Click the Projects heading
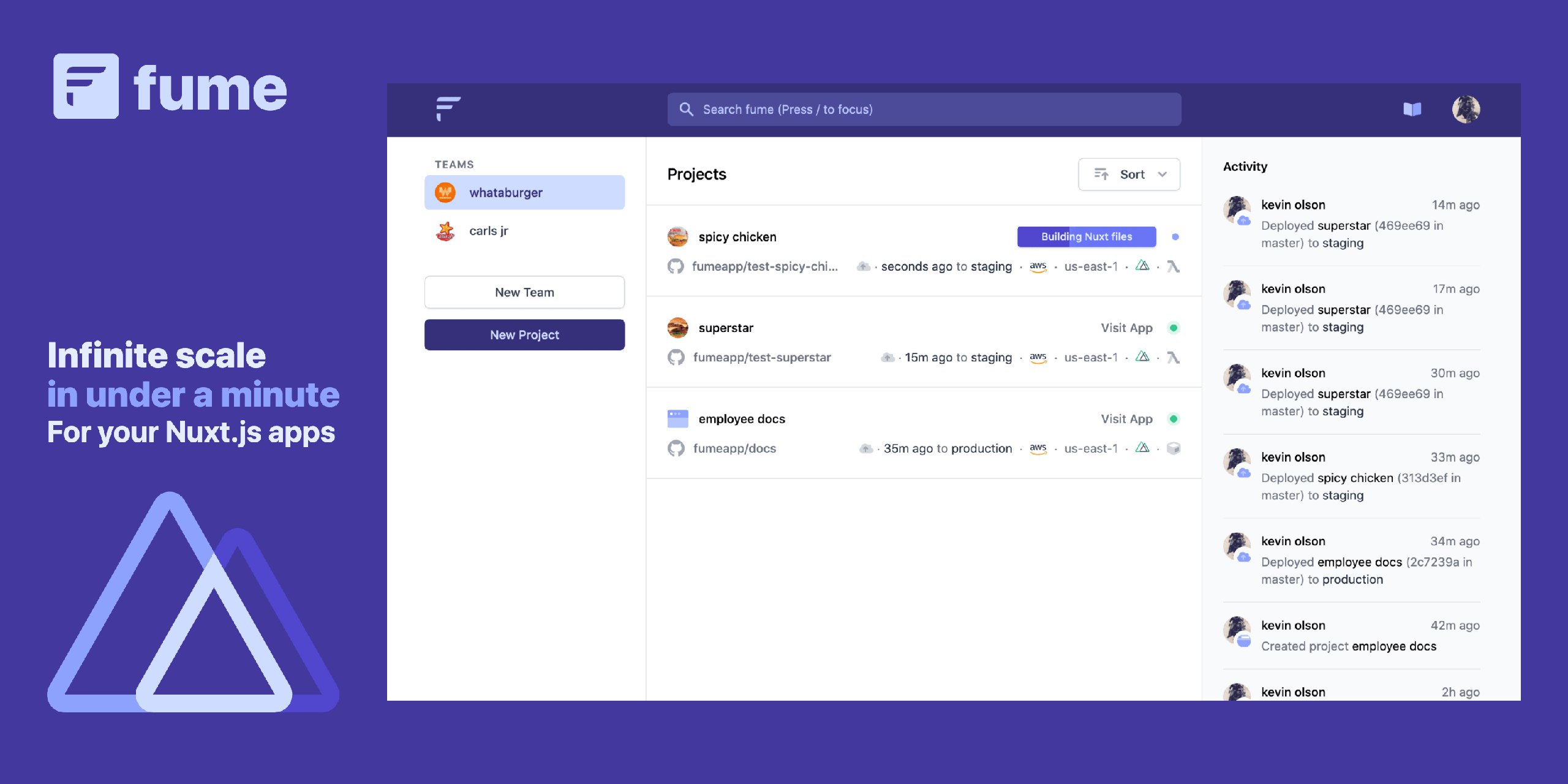 pyautogui.click(x=696, y=175)
